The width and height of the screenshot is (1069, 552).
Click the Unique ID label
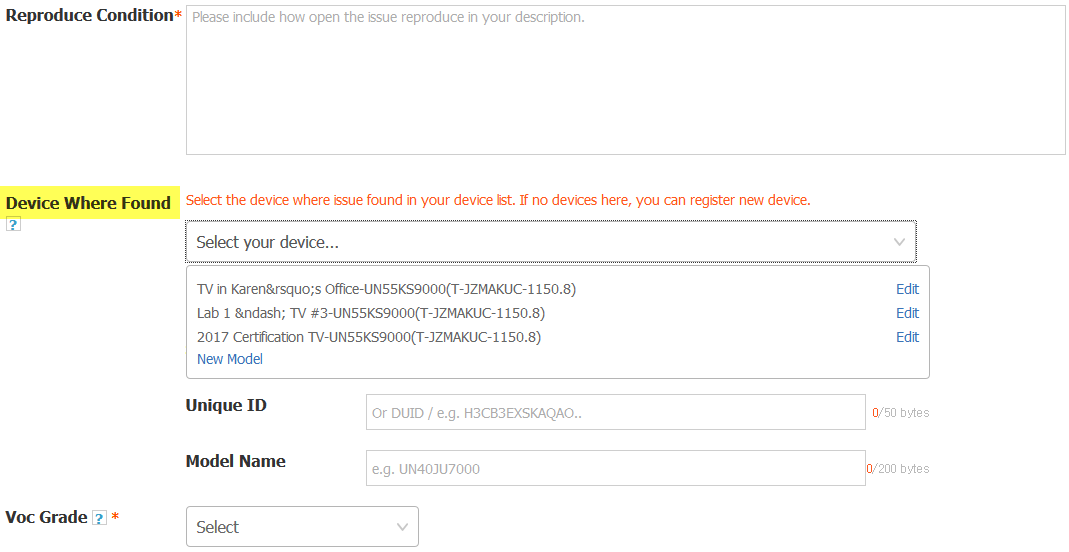pos(226,405)
